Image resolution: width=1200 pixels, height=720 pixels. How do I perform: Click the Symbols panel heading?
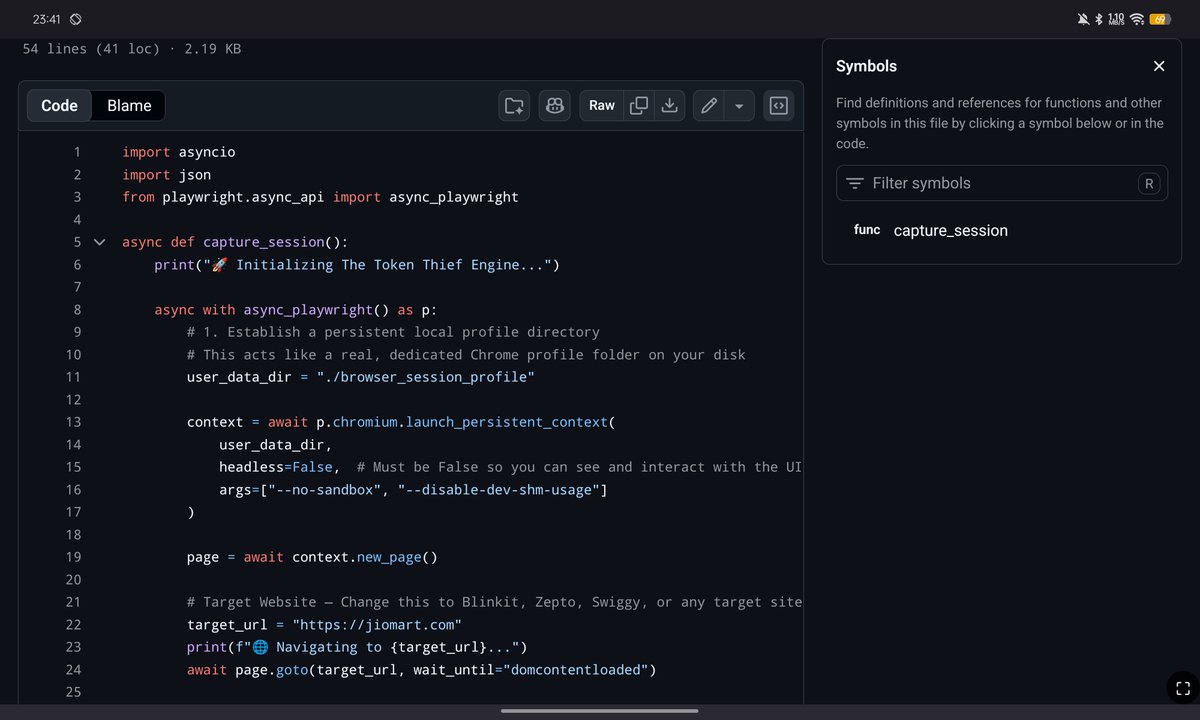tap(866, 66)
